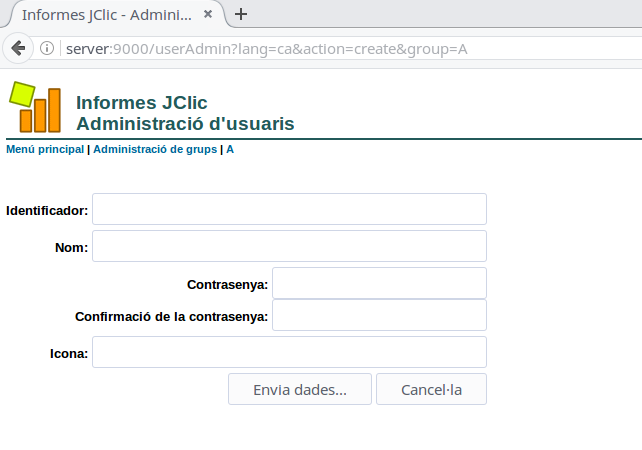Open group A breadcrumb link
The width and height of the screenshot is (642, 450).
(x=230, y=149)
